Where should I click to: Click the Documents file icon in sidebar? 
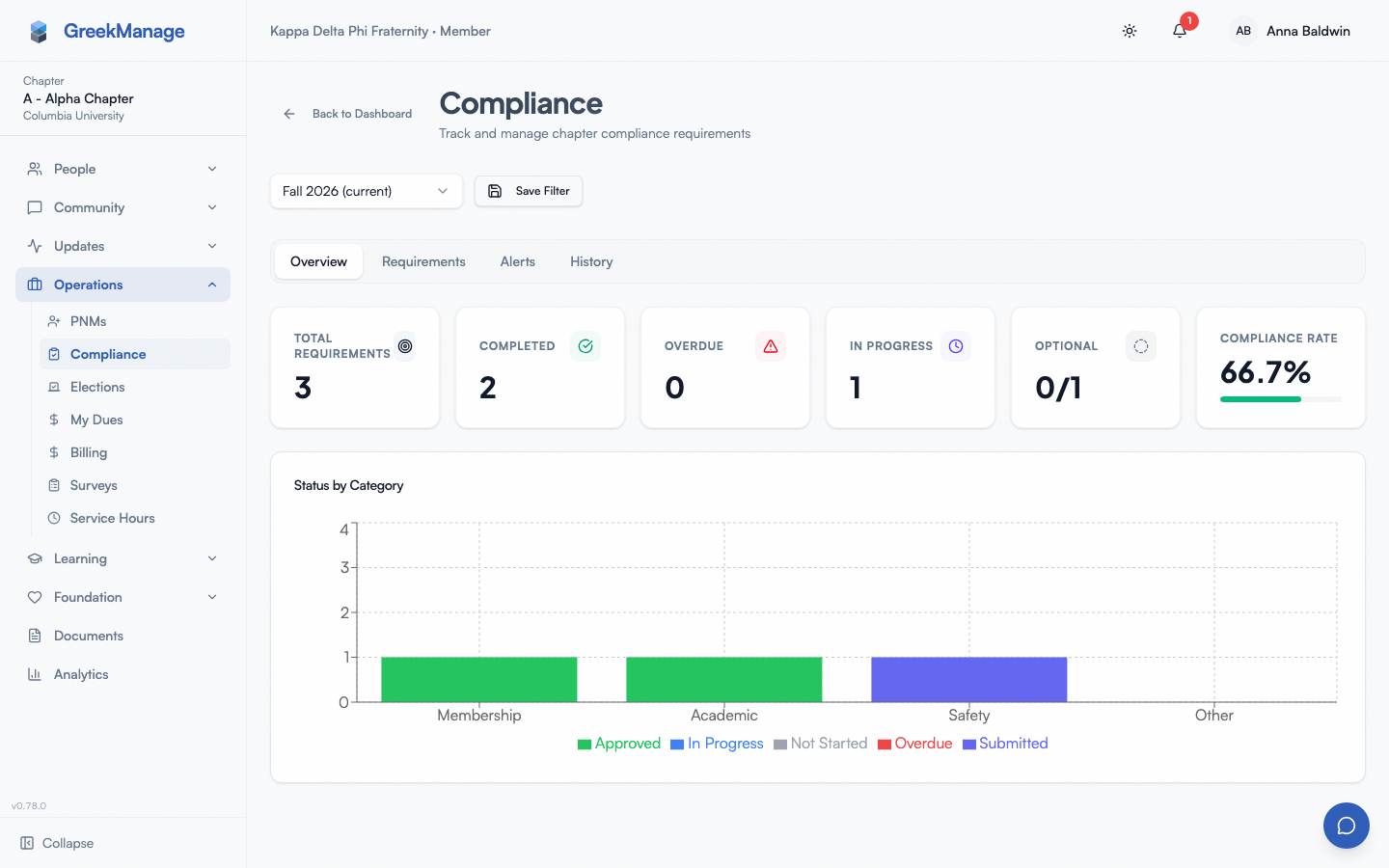(x=35, y=636)
